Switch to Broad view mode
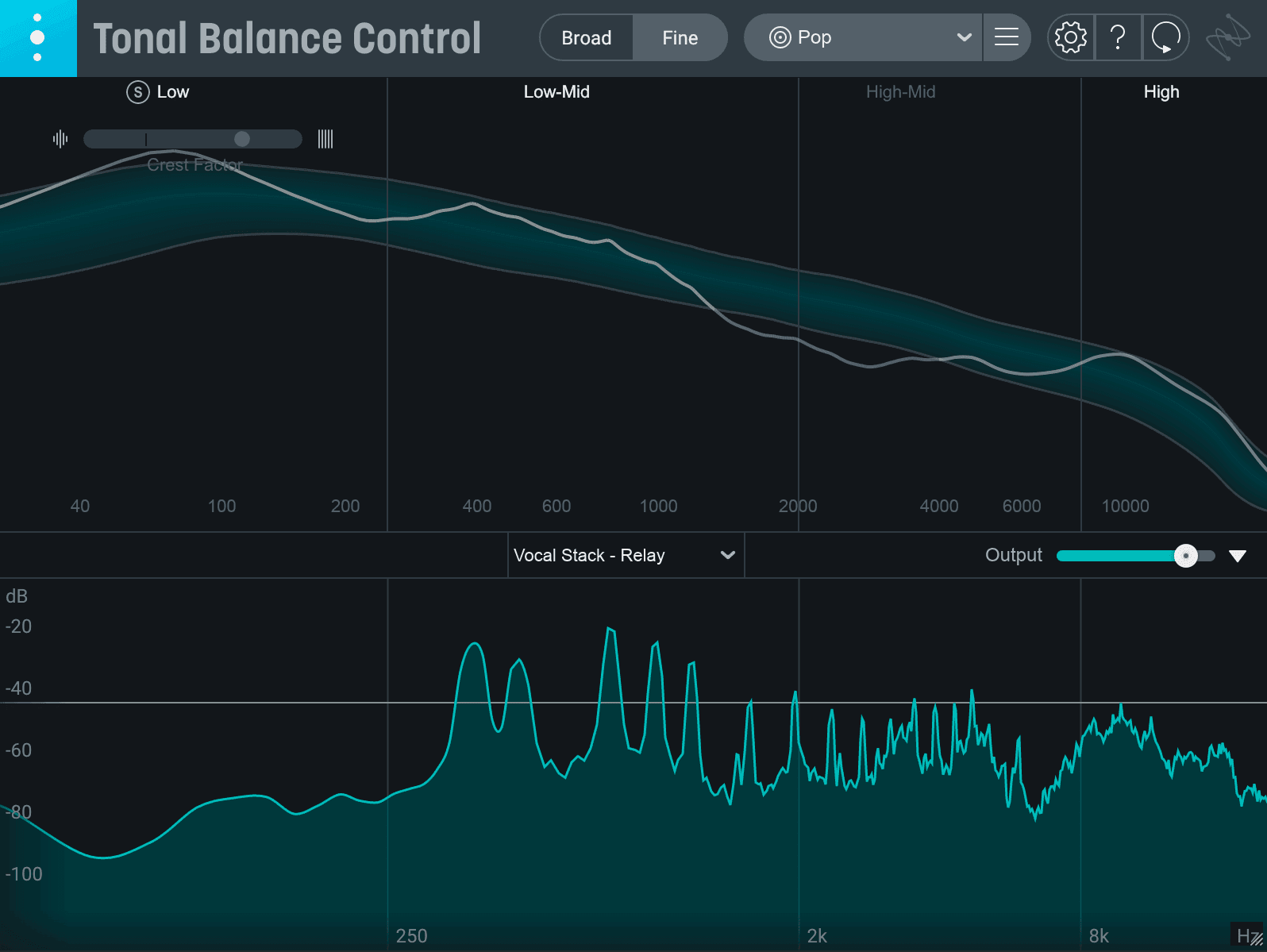This screenshot has width=1267, height=952. (587, 37)
